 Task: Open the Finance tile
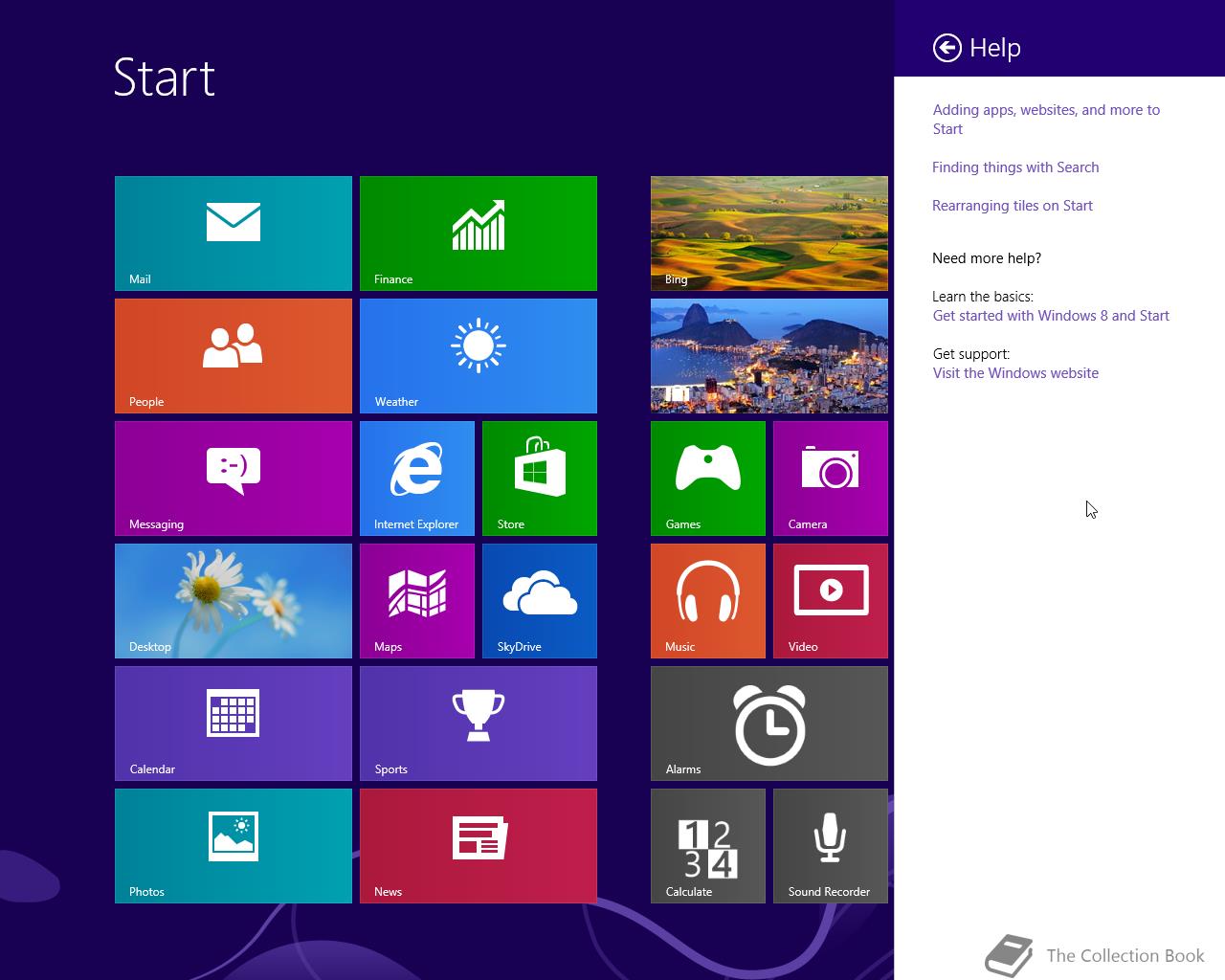pos(479,234)
